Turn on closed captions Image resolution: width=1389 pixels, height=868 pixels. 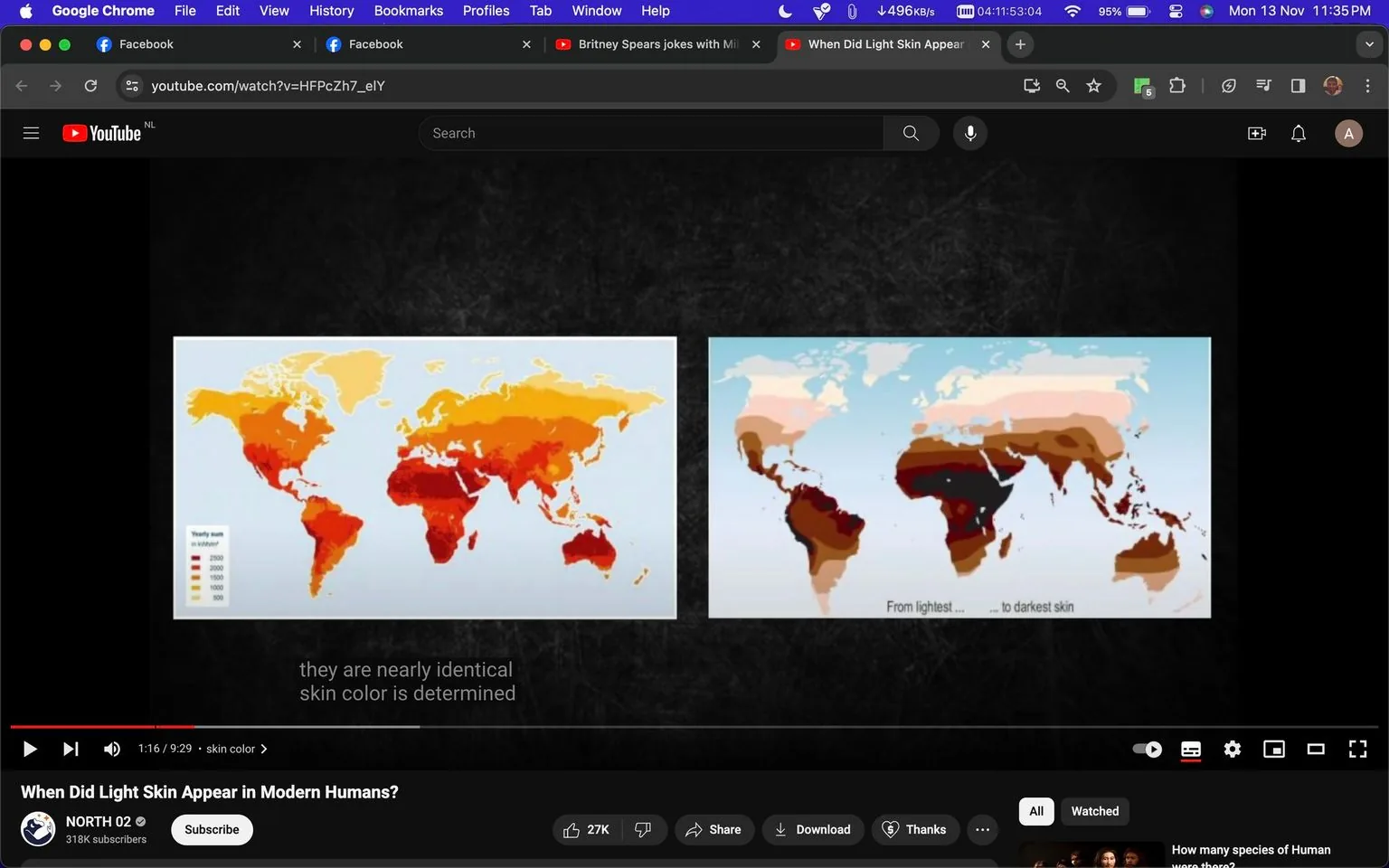click(x=1190, y=749)
